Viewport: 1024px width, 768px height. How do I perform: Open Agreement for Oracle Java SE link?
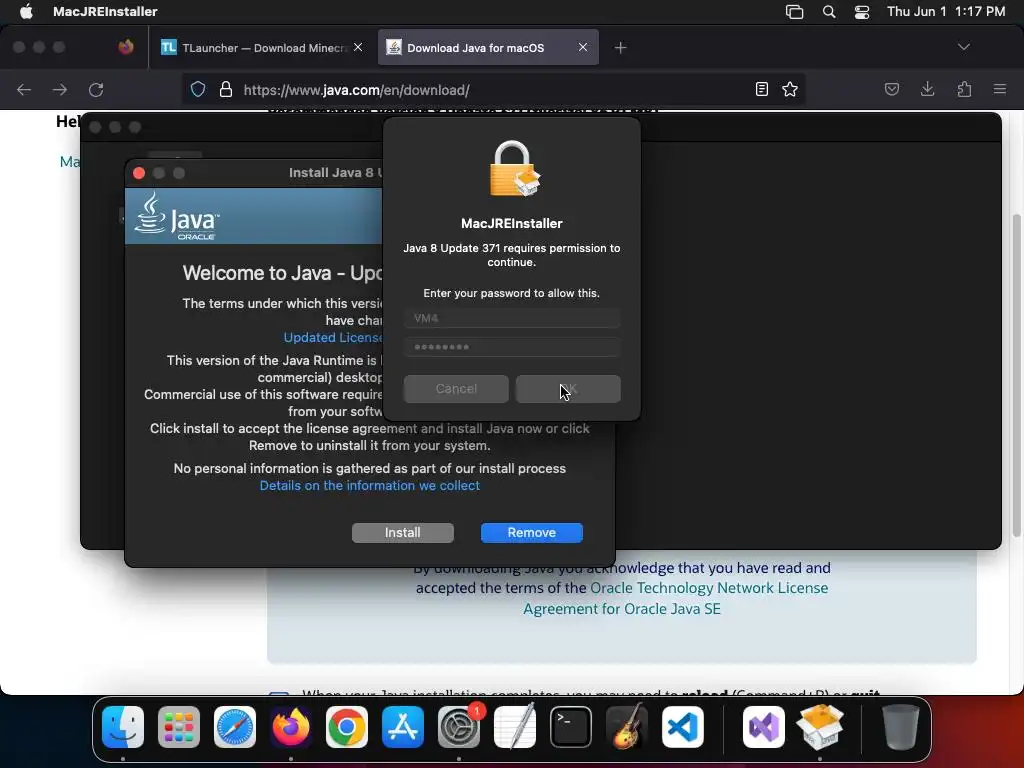point(622,609)
